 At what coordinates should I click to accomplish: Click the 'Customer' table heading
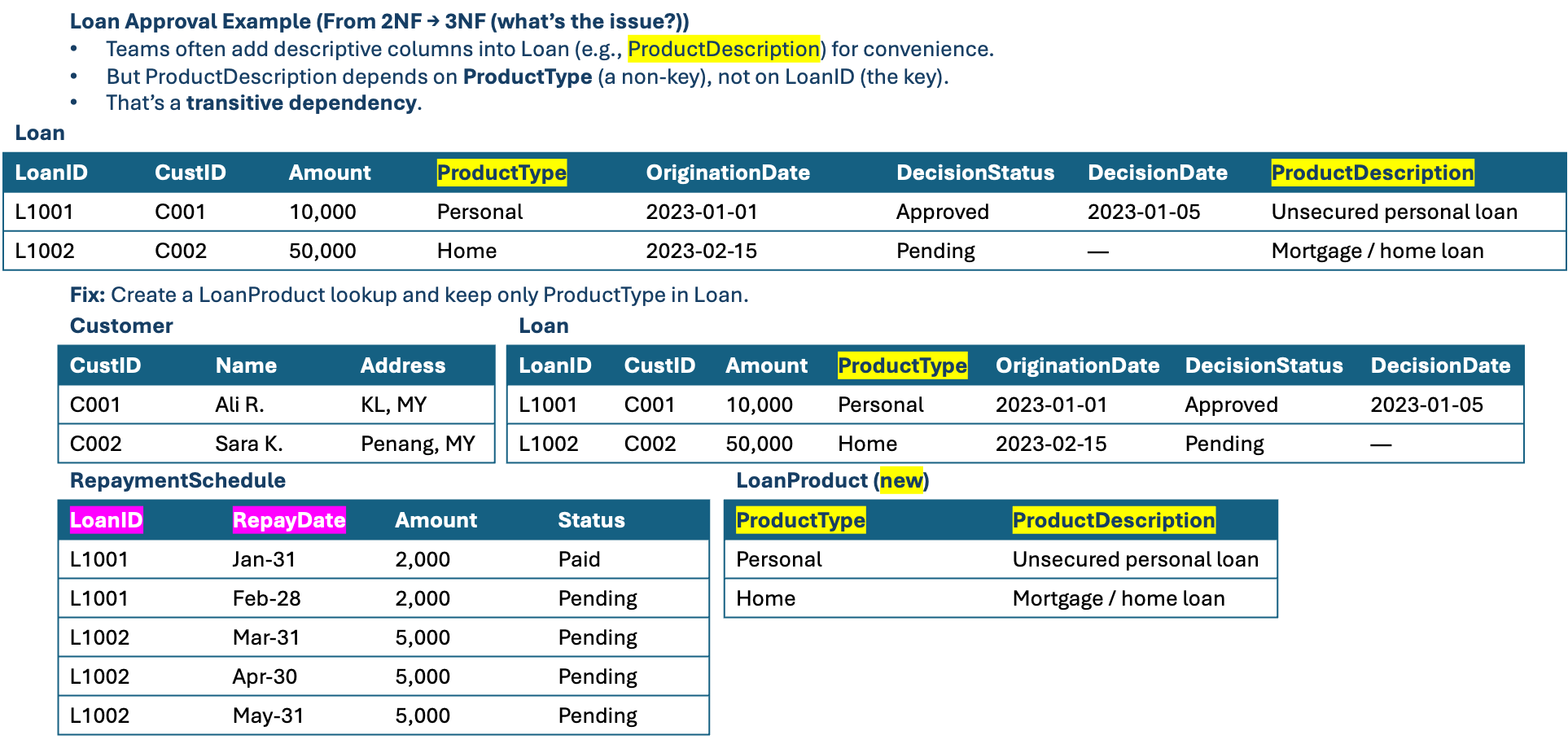click(121, 326)
